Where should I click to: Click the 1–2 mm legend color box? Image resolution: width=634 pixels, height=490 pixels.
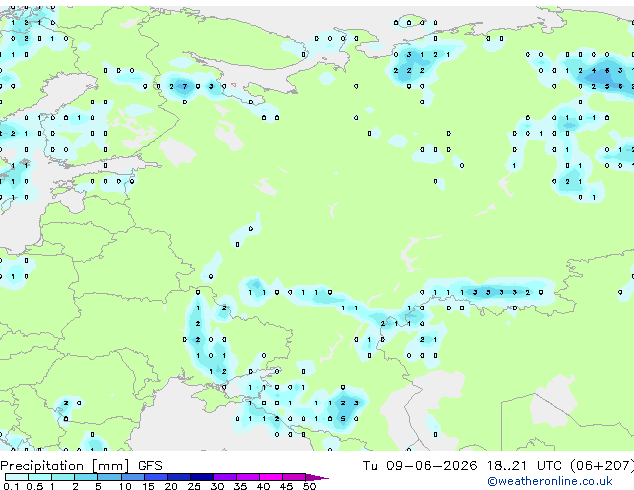[63, 477]
